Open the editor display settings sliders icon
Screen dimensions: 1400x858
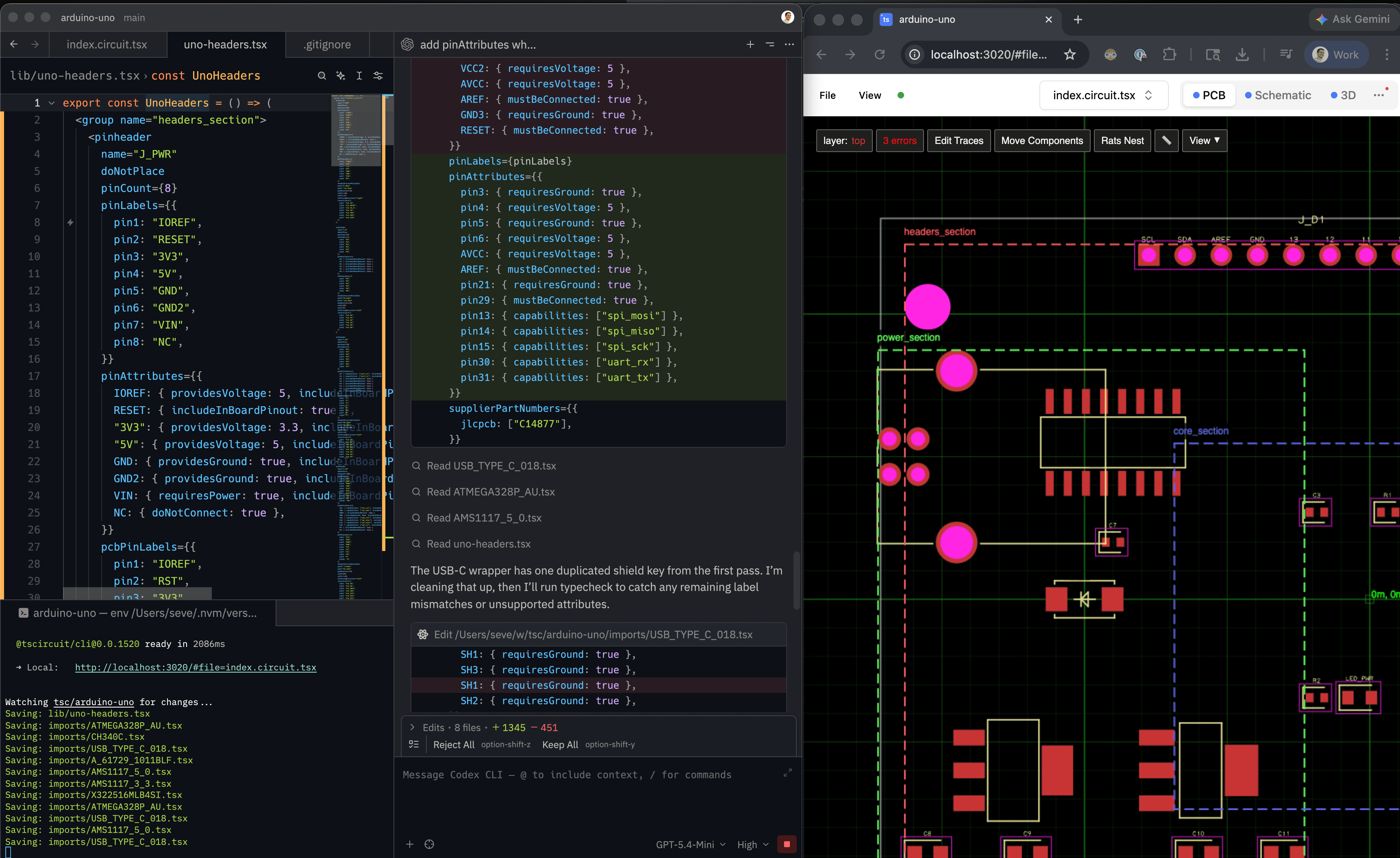[378, 76]
